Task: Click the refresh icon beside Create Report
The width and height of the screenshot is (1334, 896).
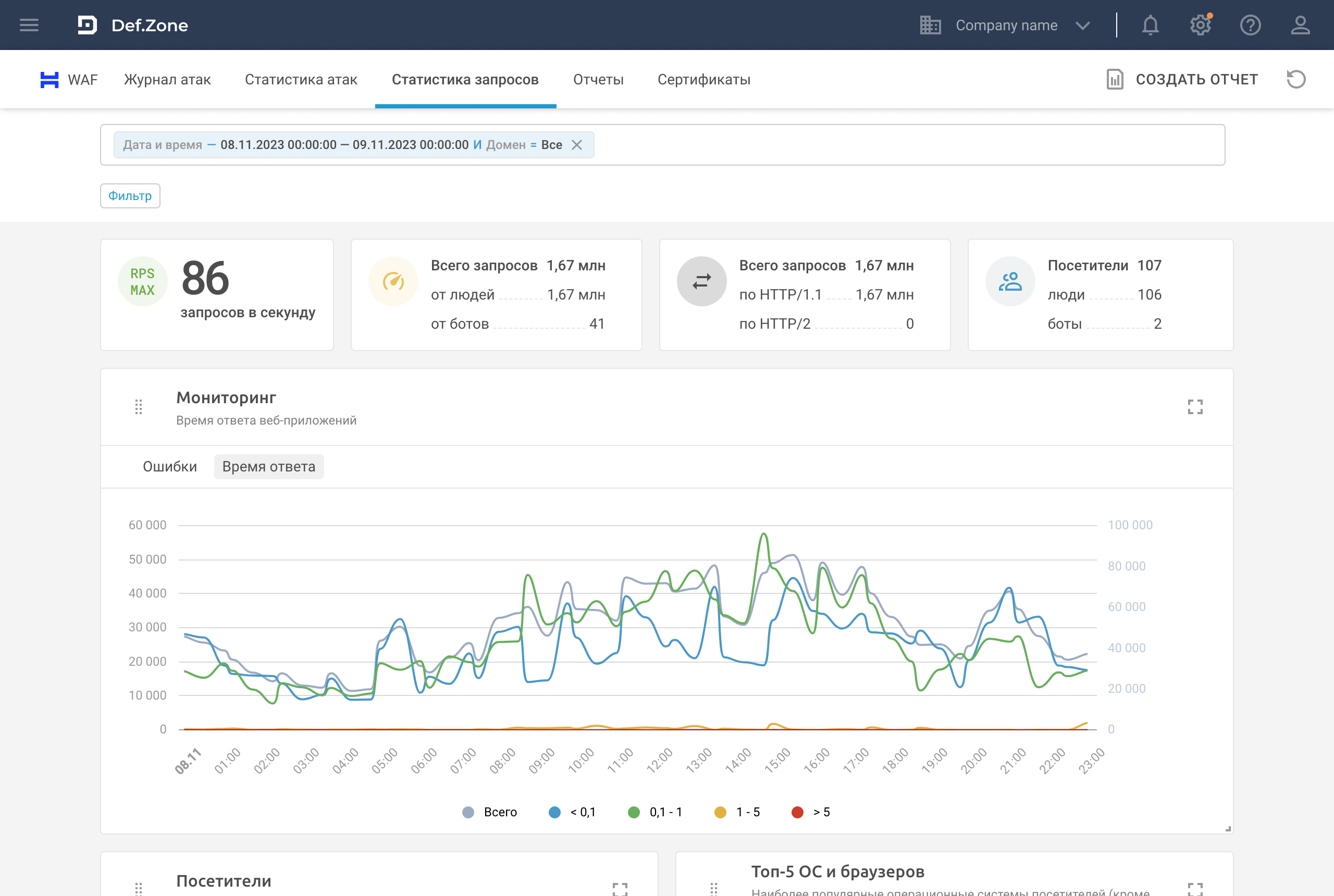Action: [1296, 79]
